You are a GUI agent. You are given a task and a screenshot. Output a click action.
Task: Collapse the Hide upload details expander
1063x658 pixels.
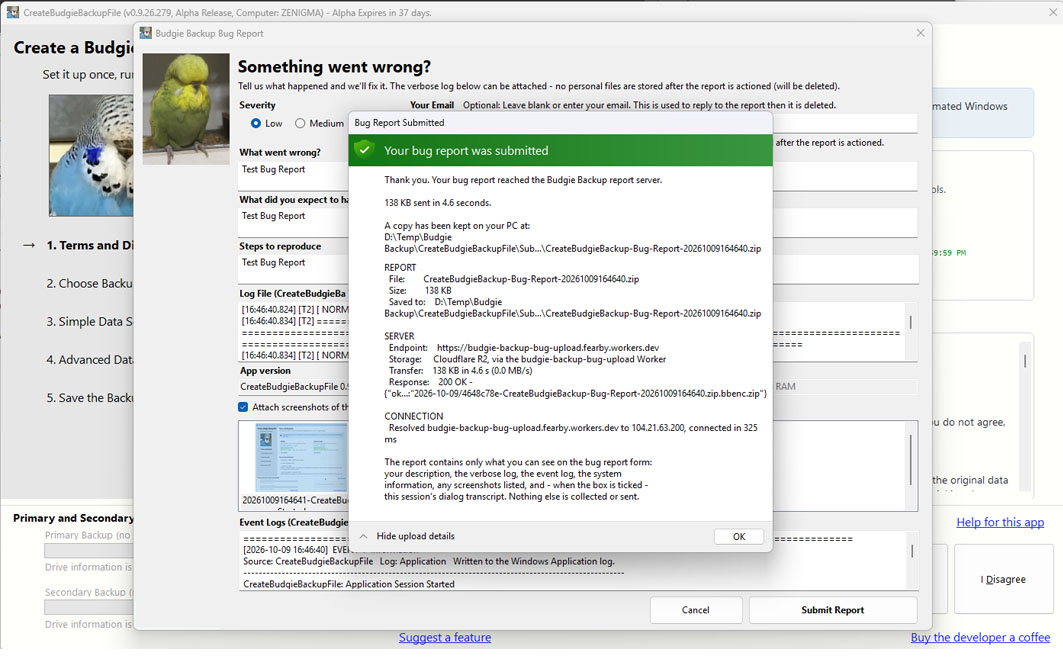point(407,537)
